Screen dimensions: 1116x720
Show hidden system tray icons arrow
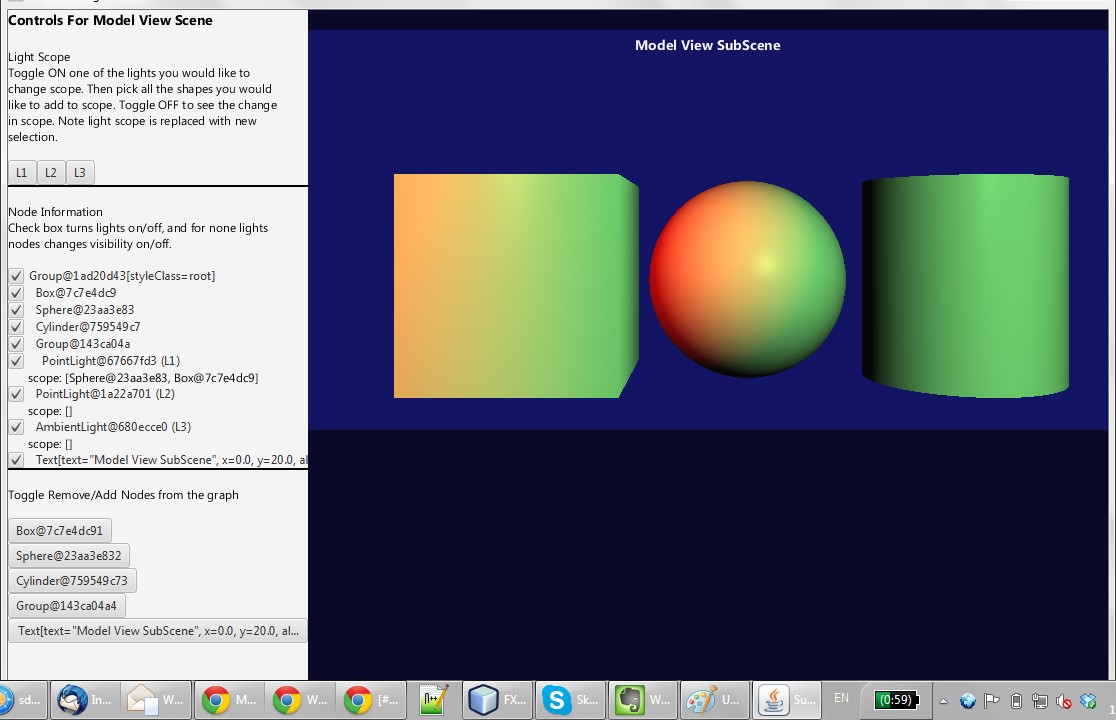(x=942, y=701)
